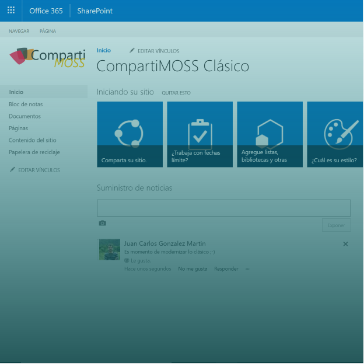
Task: Delete the post with X icon
Action: (346, 244)
